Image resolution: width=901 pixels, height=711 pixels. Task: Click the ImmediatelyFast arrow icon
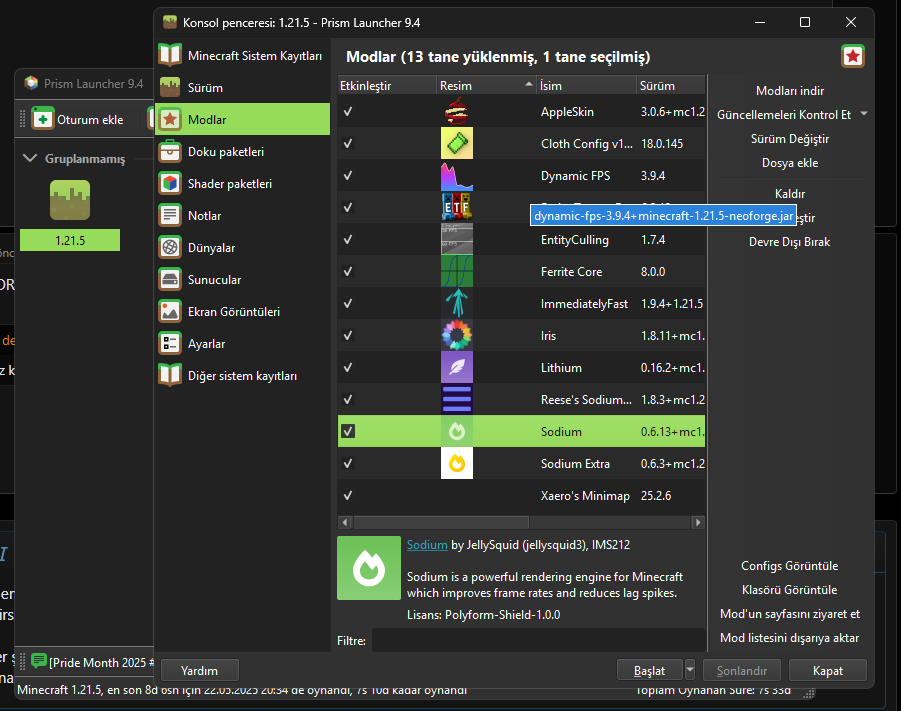[457, 303]
